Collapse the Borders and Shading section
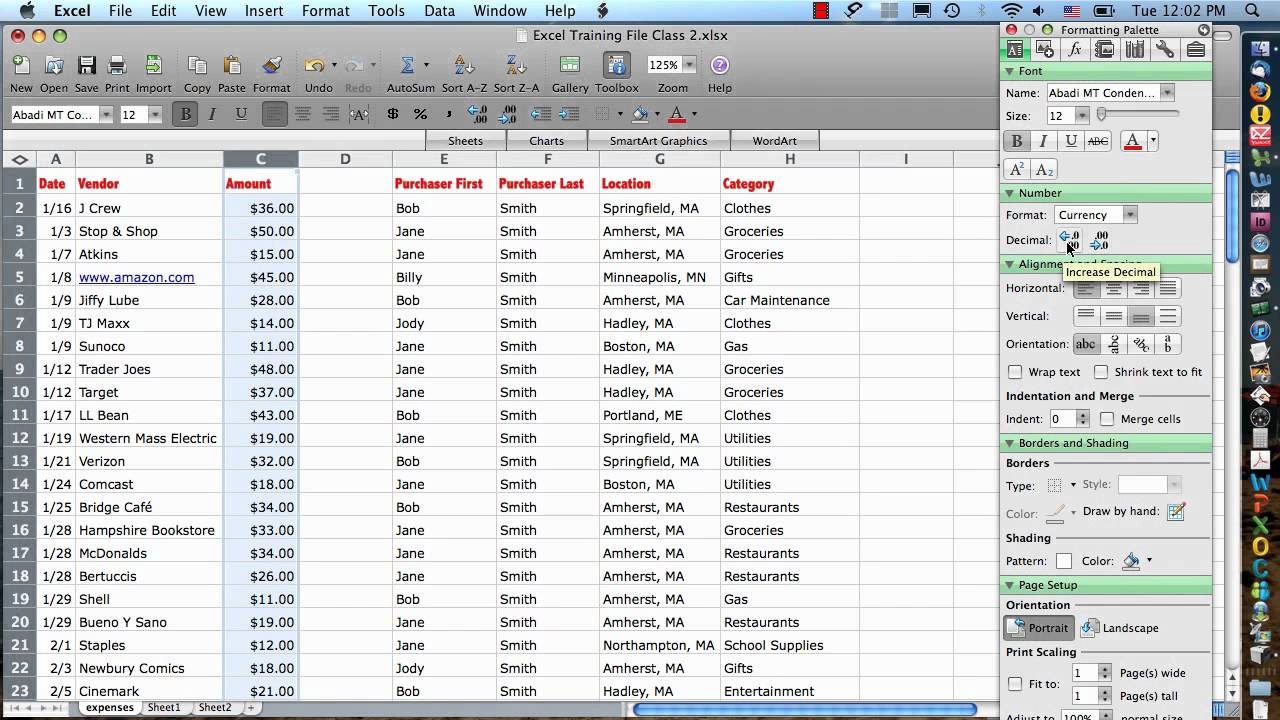Screen dimensions: 1280x720 pyautogui.click(x=1010, y=443)
